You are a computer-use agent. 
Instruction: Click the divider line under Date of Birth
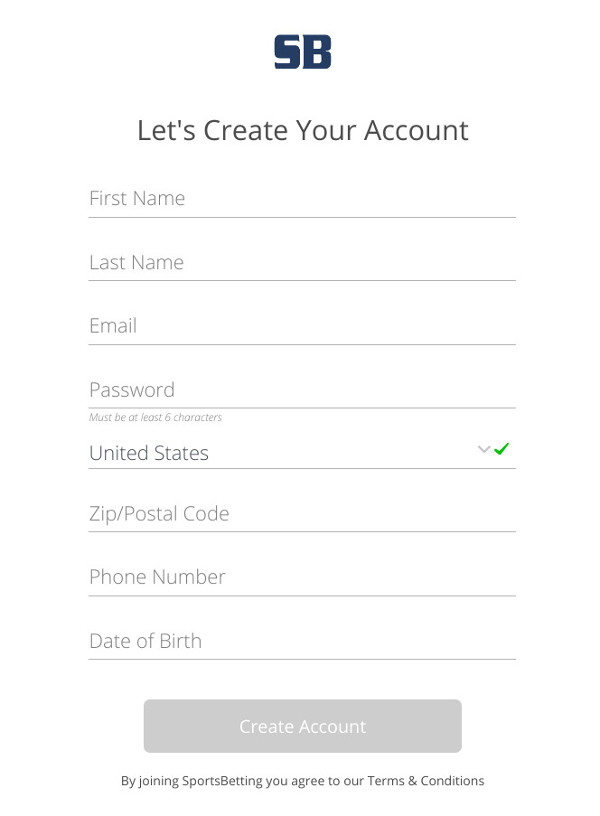point(302,659)
